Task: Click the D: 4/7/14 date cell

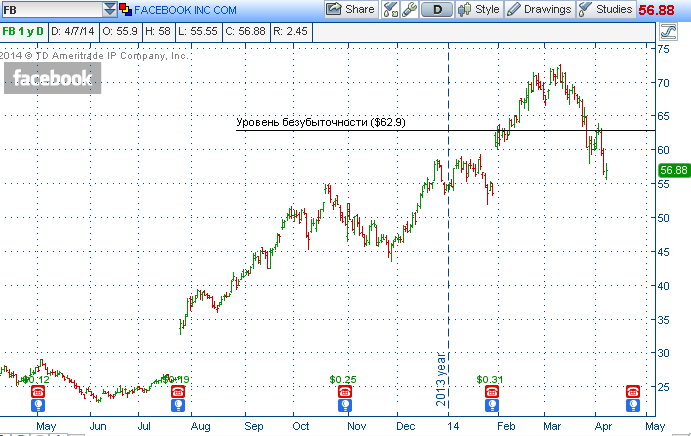Action: (x=73, y=31)
